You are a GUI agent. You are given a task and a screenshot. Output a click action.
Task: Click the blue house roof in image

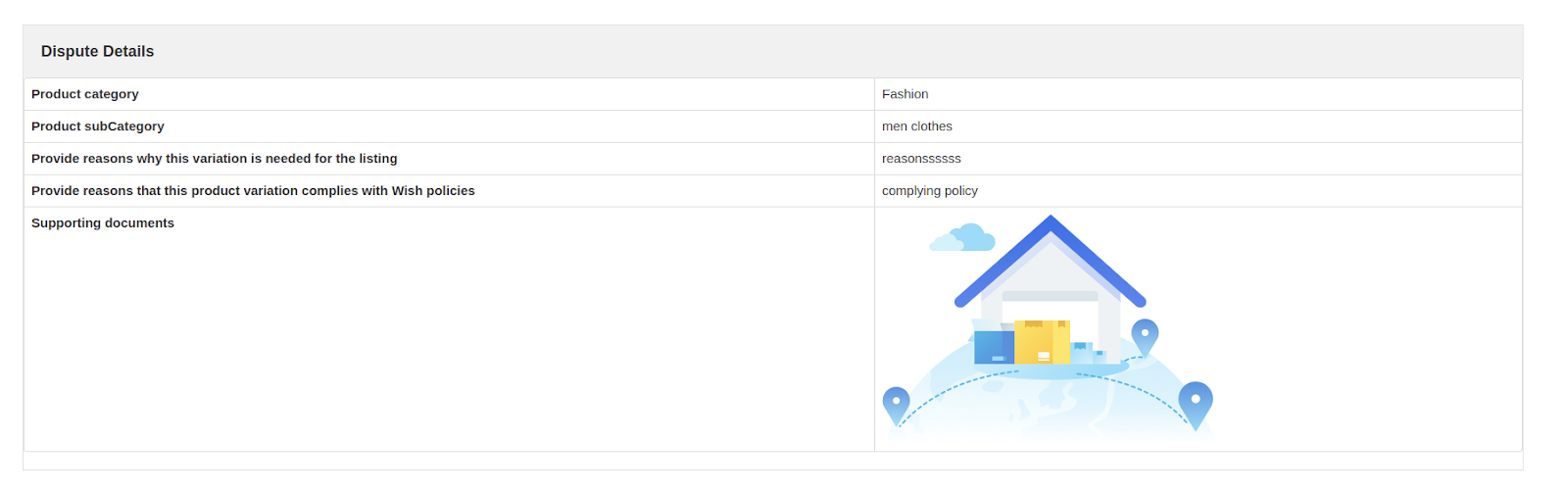[1051, 235]
